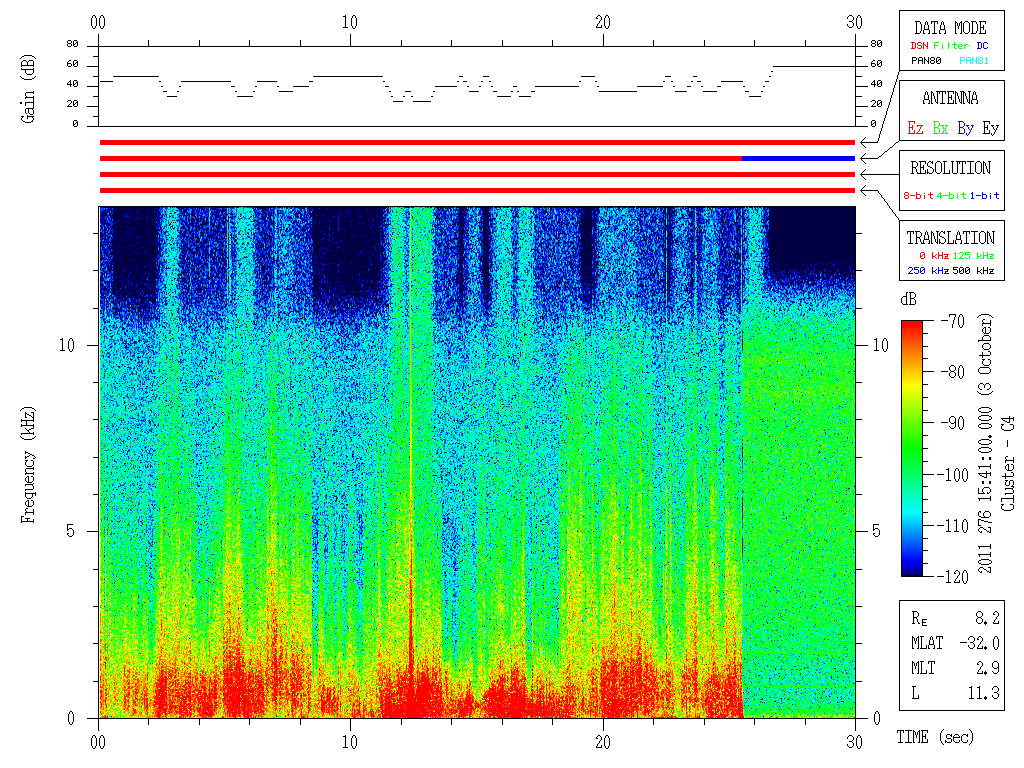Click the blue 250 kHz translation label
This screenshot has width=1024, height=768.
coord(928,270)
